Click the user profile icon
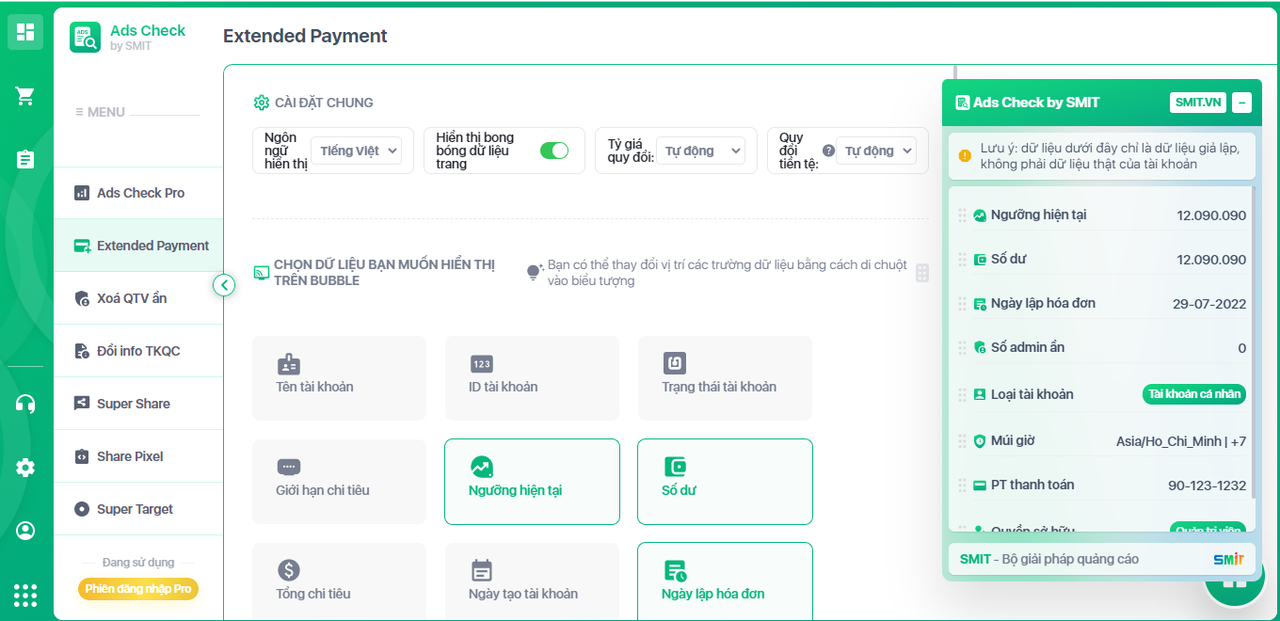 (25, 531)
